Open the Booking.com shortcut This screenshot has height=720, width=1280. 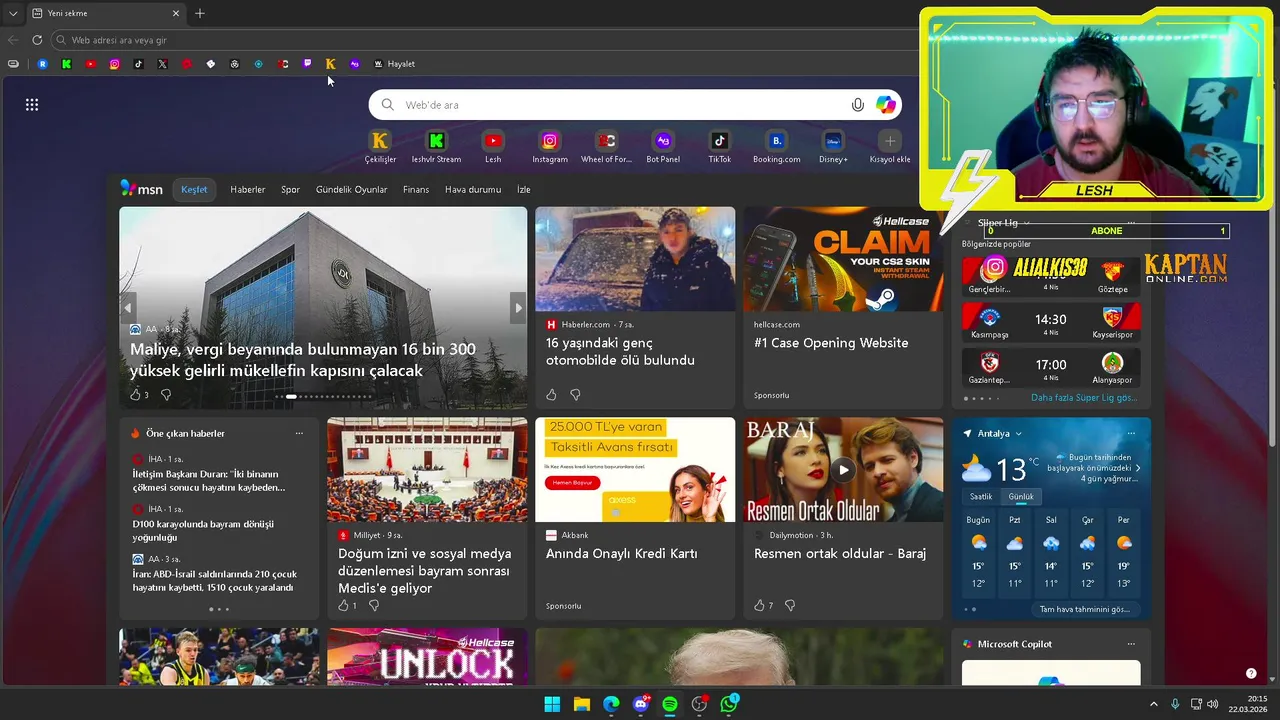(777, 146)
